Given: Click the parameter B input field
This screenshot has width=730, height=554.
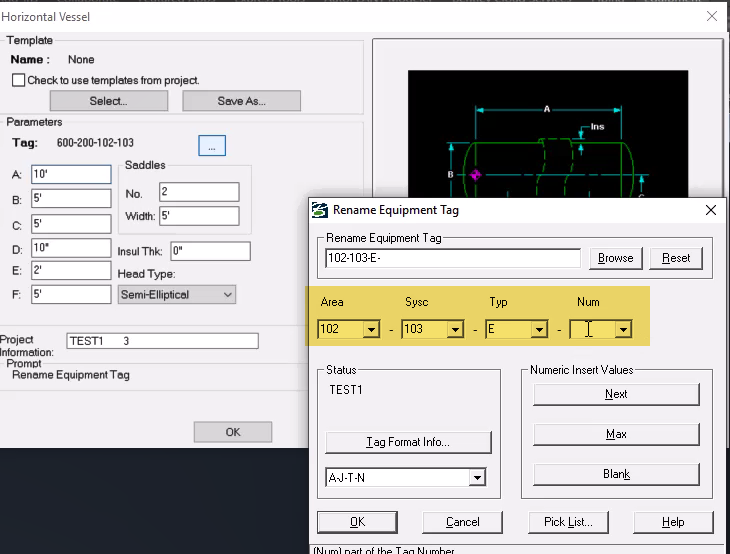Looking at the screenshot, I should click(71, 198).
